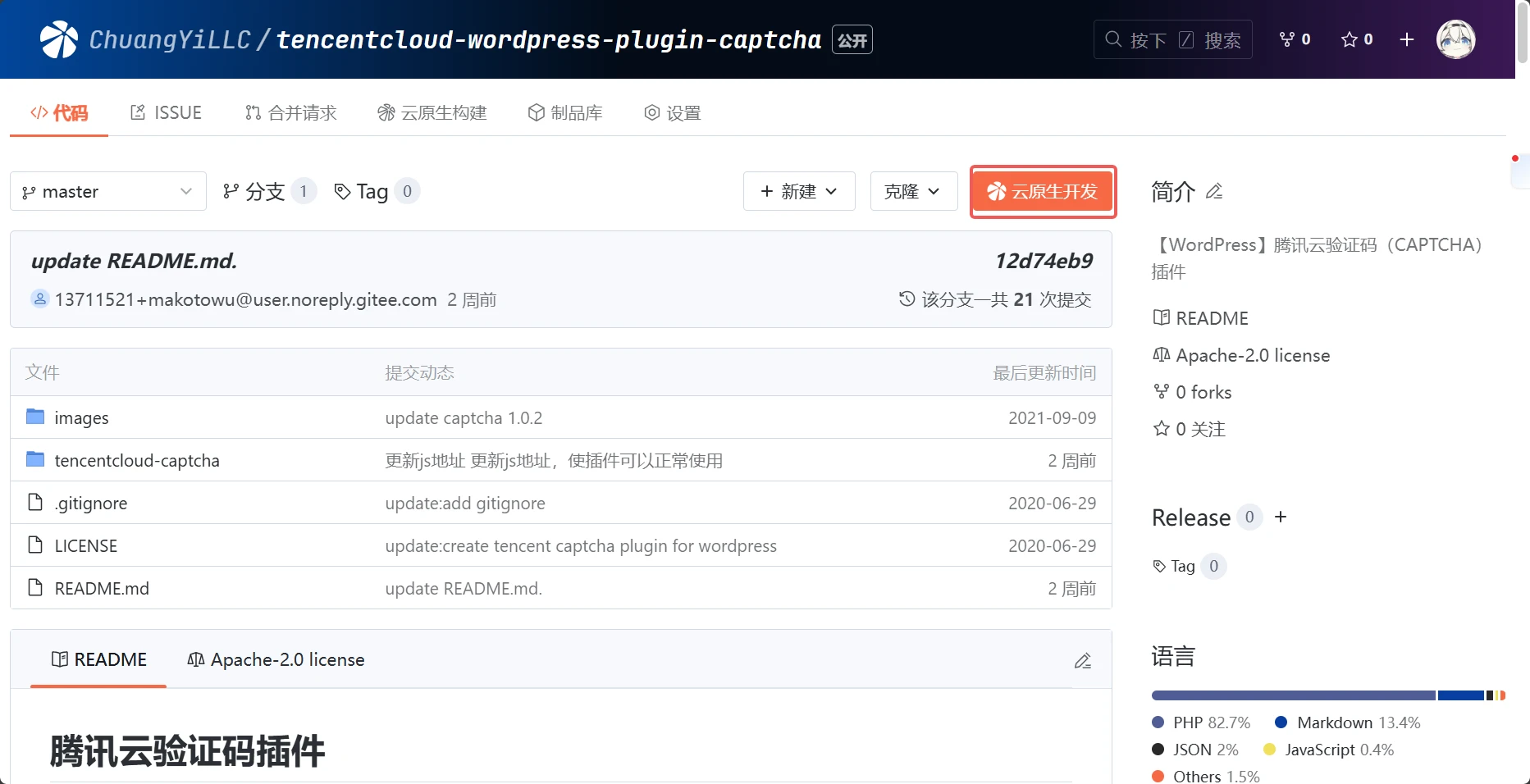
Task: Open the latest commit message update README.md.
Action: pyautogui.click(x=134, y=261)
